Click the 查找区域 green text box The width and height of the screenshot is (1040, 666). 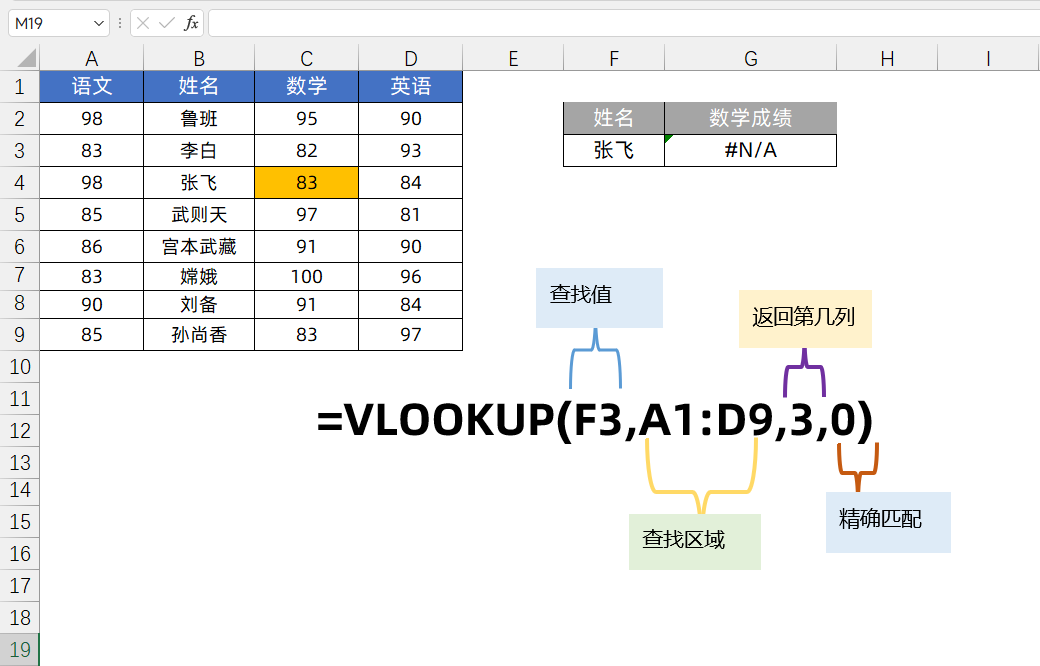pos(694,542)
